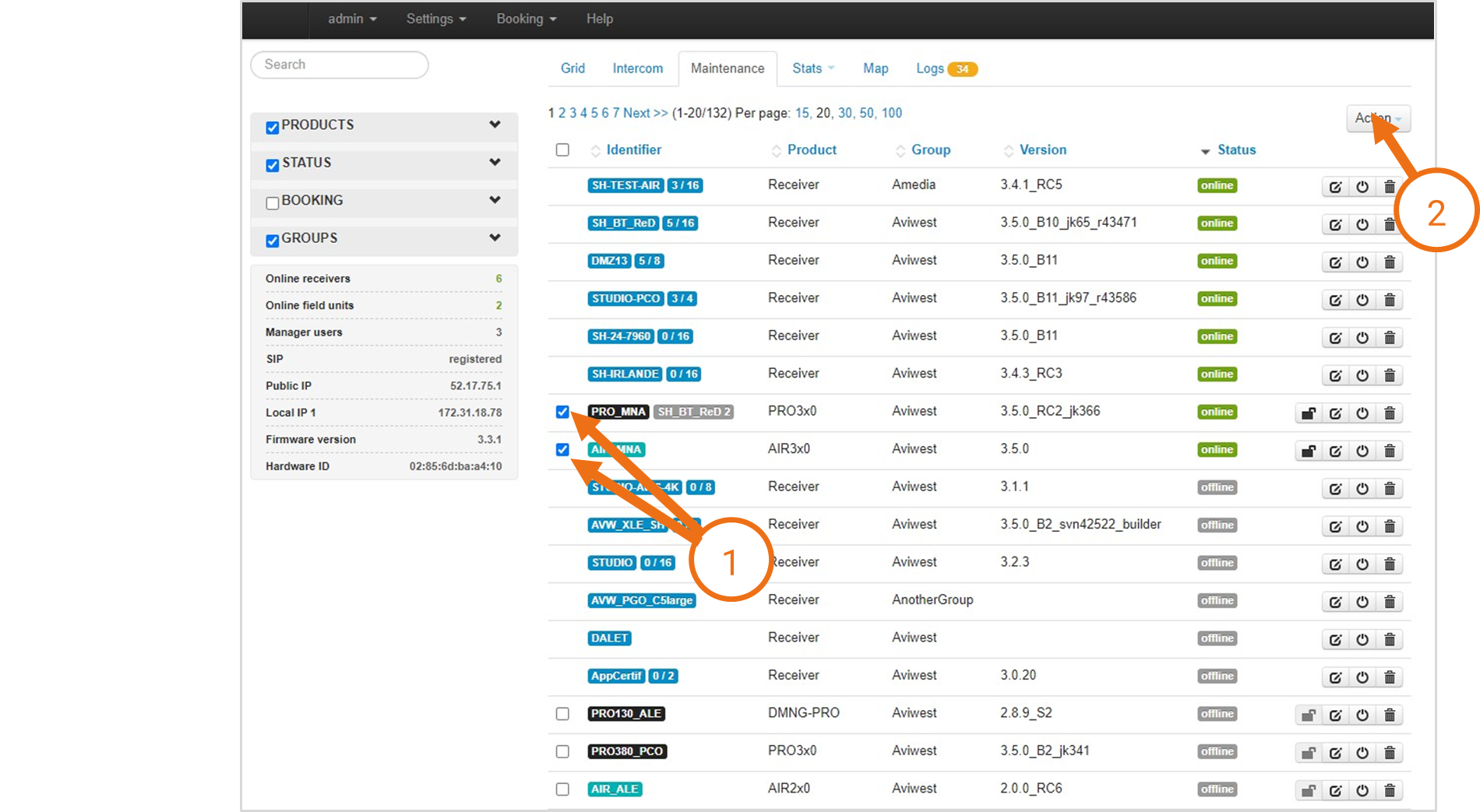
Task: Switch to the Intercom tab
Action: [637, 69]
